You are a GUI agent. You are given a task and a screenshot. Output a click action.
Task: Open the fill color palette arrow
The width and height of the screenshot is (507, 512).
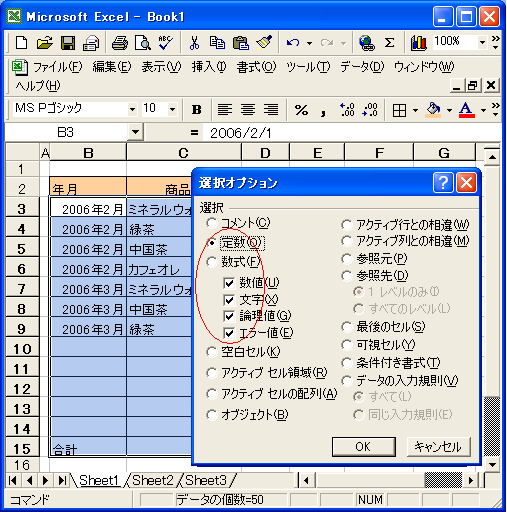pos(449,110)
